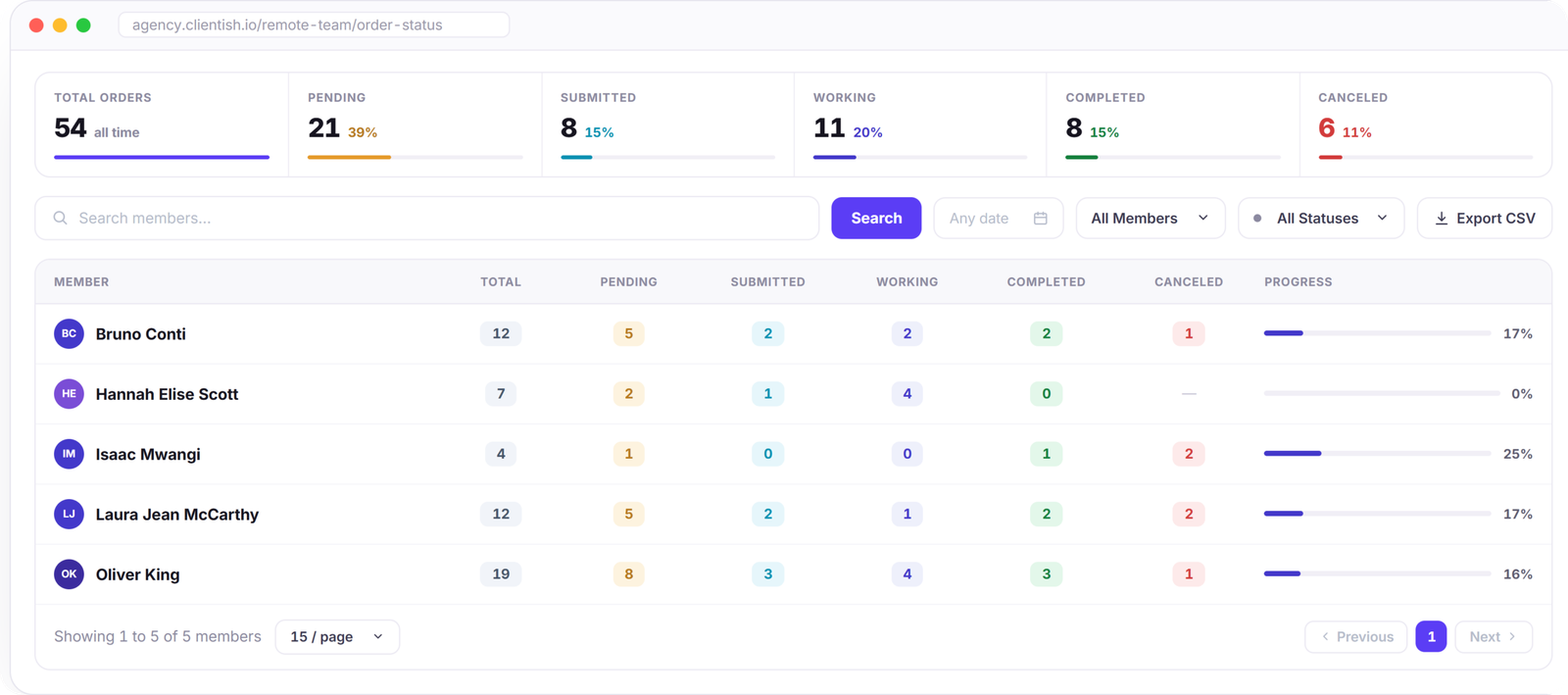The image size is (1568, 695).
Task: Sort by the Pending column header
Action: point(628,282)
